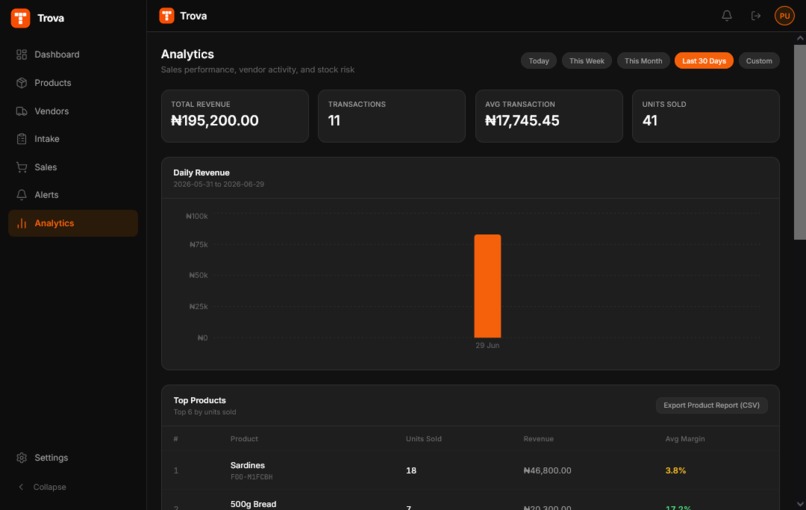Image resolution: width=806 pixels, height=510 pixels.
Task: Open the Intake page
Action: pos(73,139)
